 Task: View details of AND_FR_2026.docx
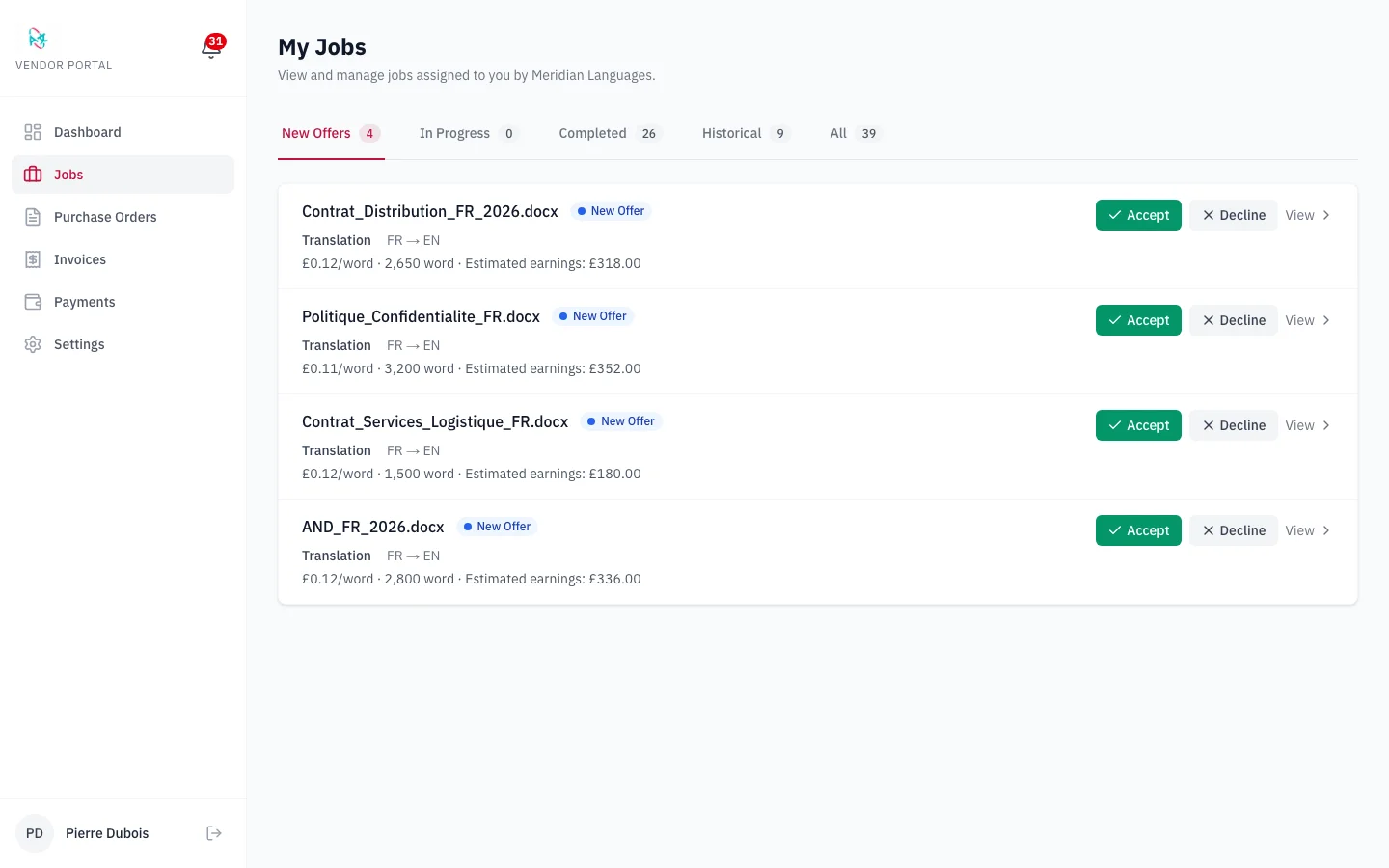(1308, 530)
